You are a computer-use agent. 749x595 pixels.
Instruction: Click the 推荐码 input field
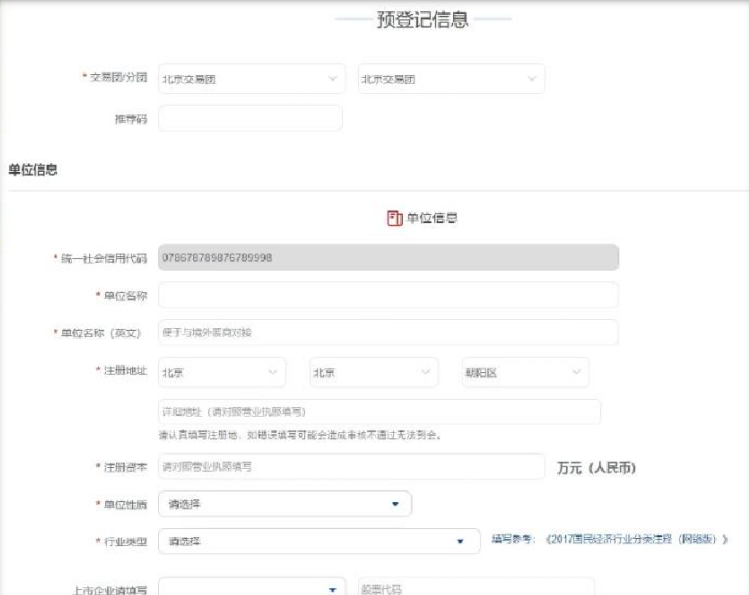(x=250, y=118)
